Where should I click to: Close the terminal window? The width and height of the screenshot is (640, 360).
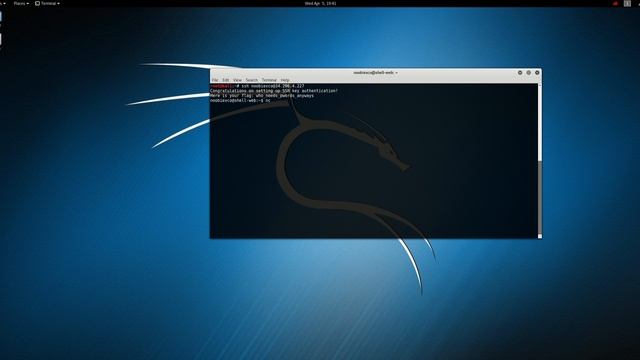(x=537, y=73)
